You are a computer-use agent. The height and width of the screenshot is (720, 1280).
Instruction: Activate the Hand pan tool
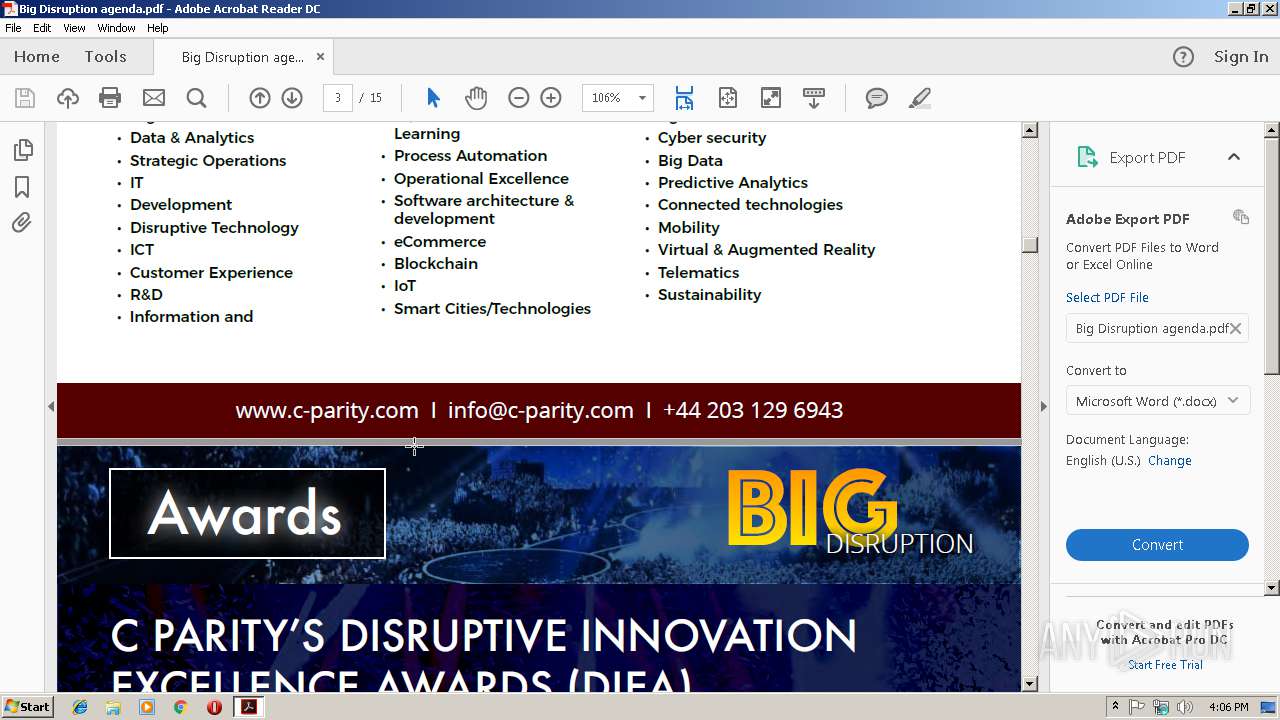(476, 98)
